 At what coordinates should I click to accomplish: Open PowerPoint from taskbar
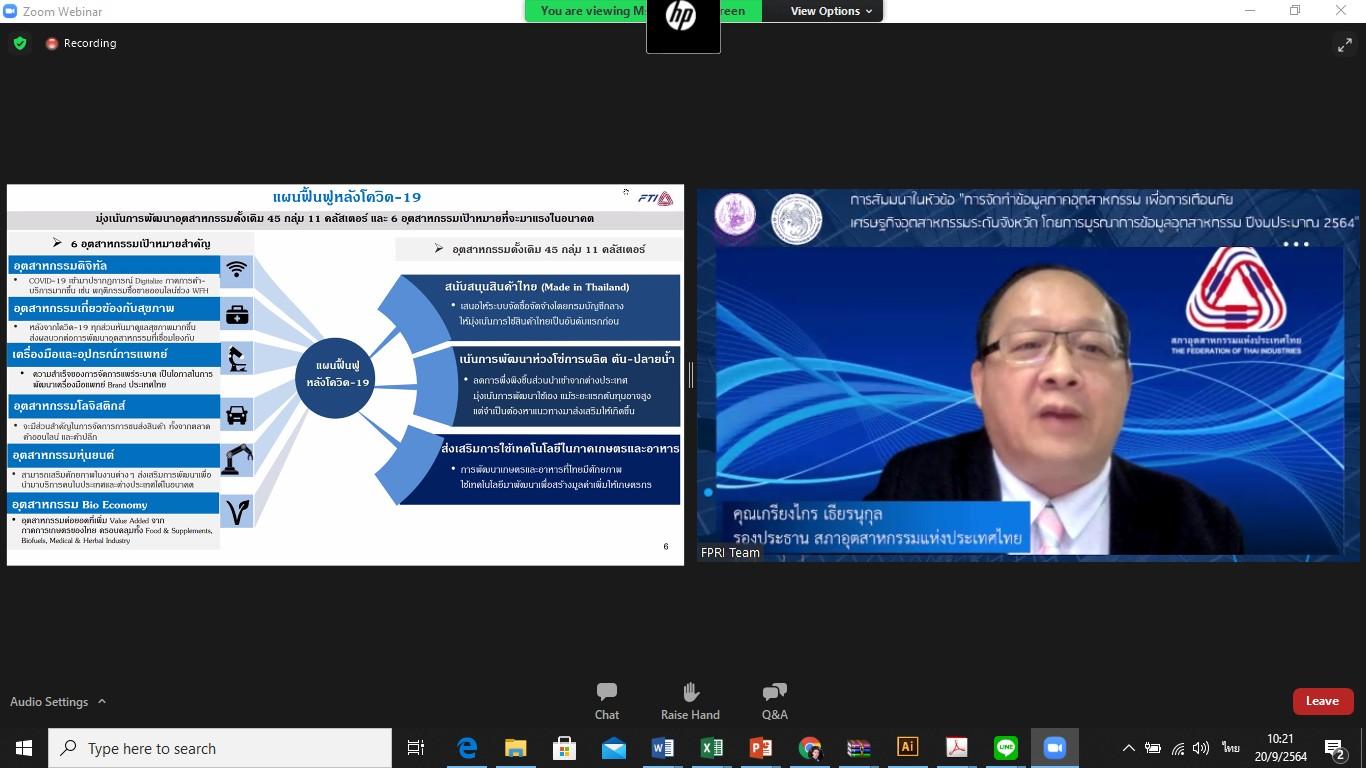click(761, 748)
